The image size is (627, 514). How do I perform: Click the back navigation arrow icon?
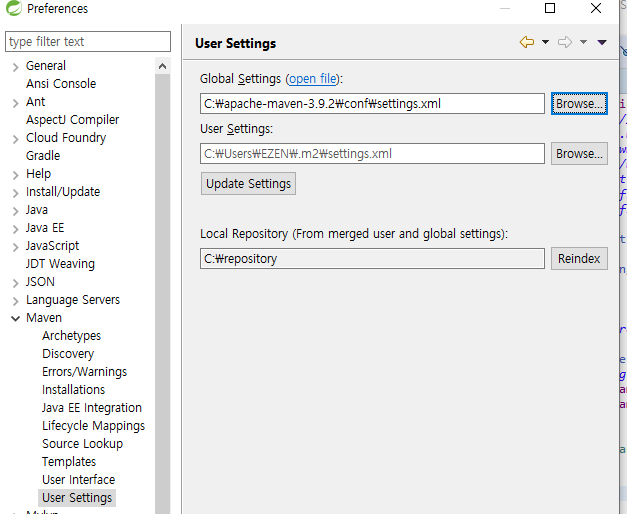click(527, 42)
